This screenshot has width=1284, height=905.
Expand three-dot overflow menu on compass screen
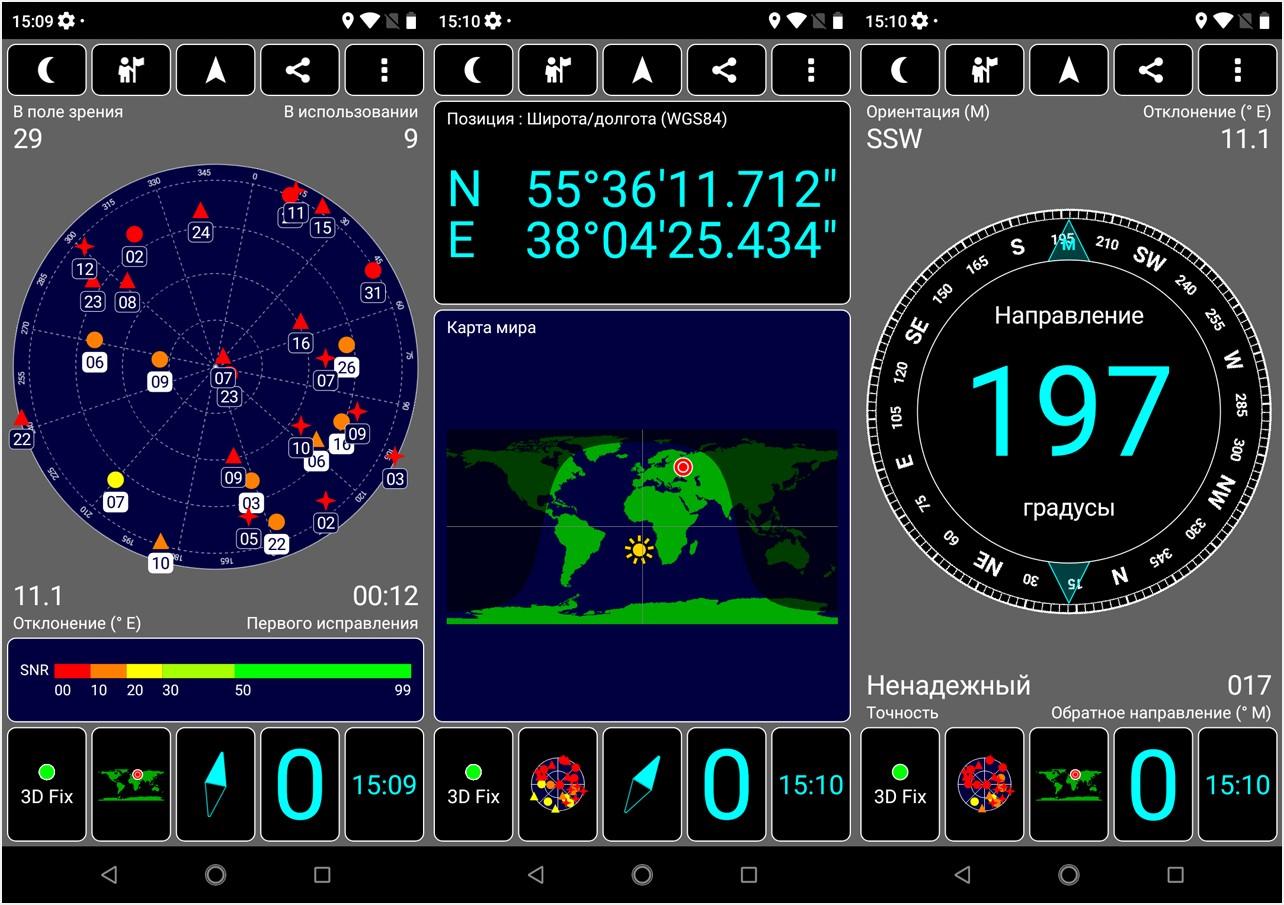click(x=1238, y=70)
